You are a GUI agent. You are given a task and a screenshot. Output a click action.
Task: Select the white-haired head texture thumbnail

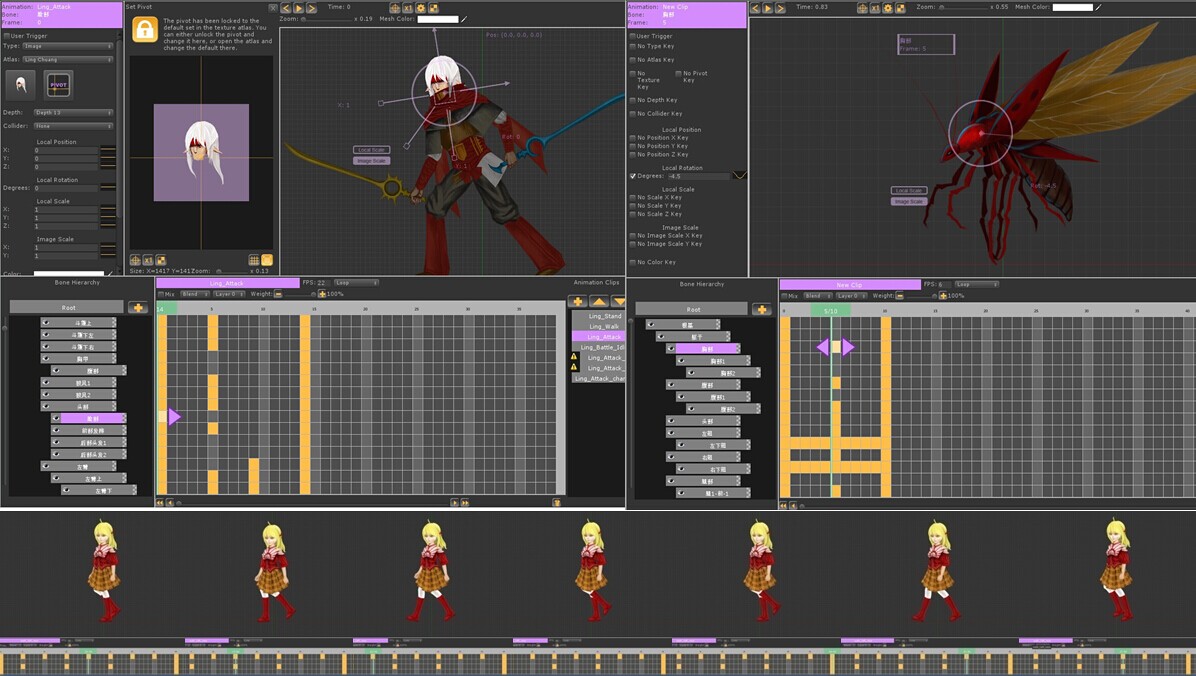pyautogui.click(x=21, y=85)
